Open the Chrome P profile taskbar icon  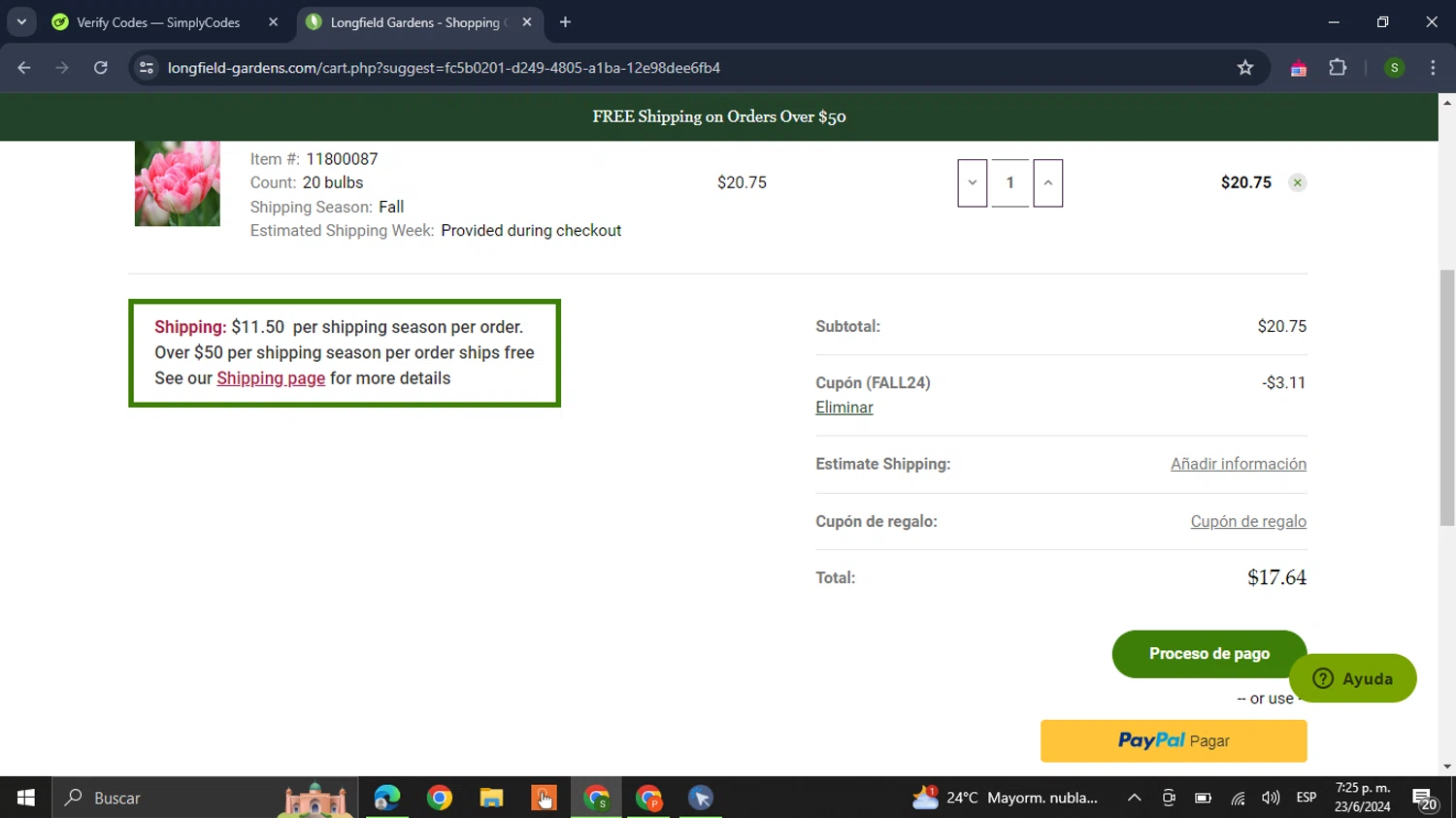(648, 798)
